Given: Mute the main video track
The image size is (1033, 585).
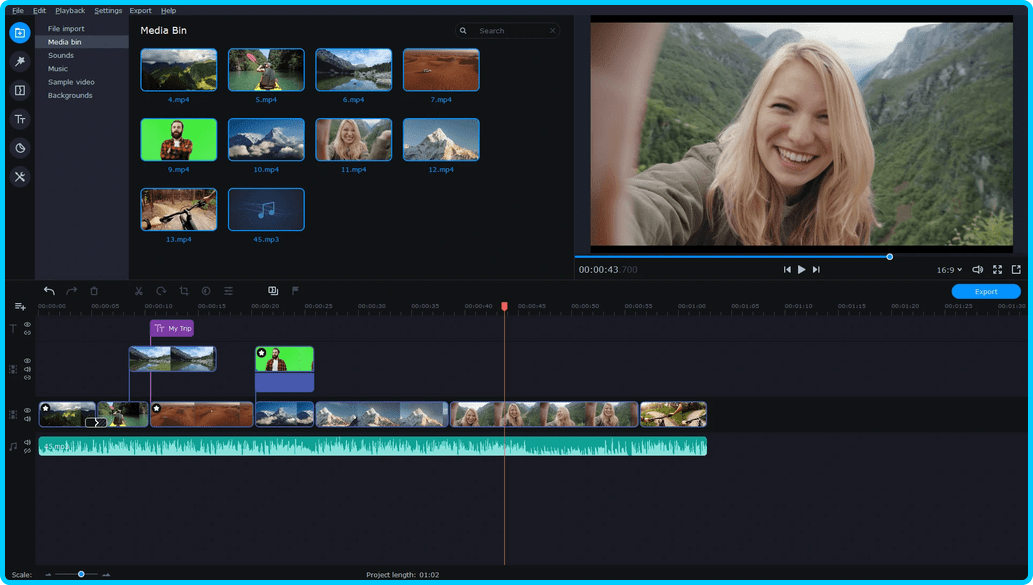Looking at the screenshot, I should coord(28,418).
